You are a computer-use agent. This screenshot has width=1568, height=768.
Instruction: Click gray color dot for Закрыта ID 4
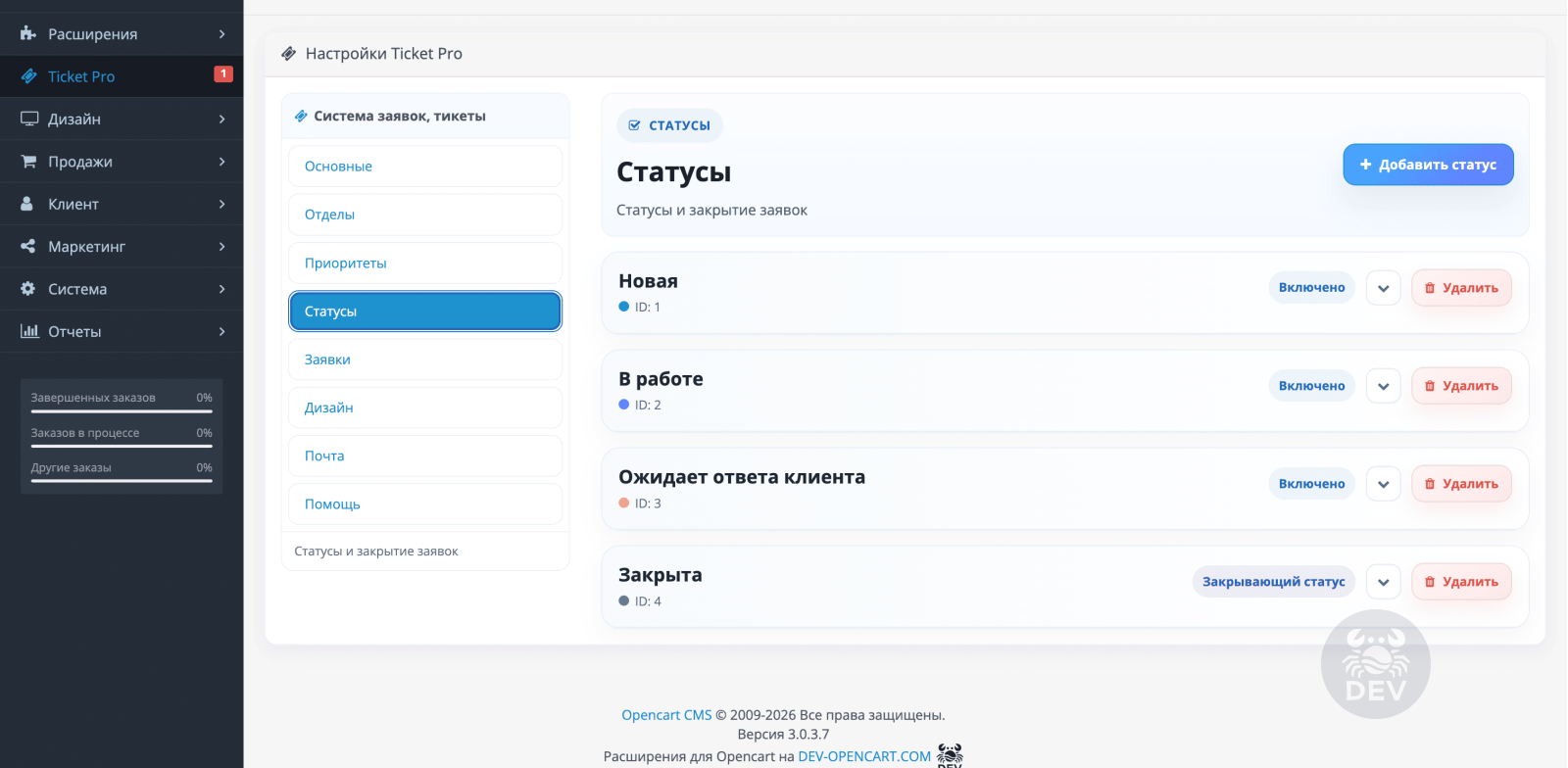(624, 600)
